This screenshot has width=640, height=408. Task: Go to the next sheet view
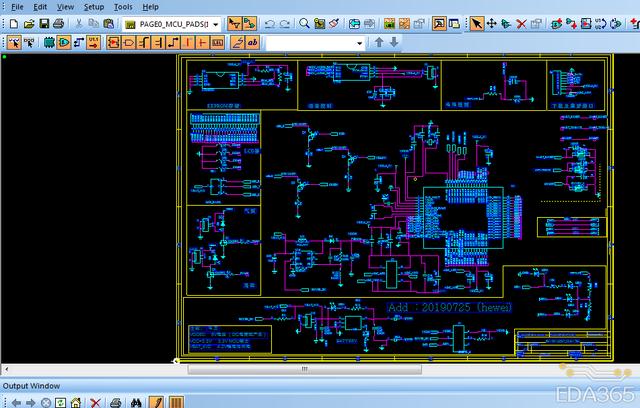pos(369,24)
